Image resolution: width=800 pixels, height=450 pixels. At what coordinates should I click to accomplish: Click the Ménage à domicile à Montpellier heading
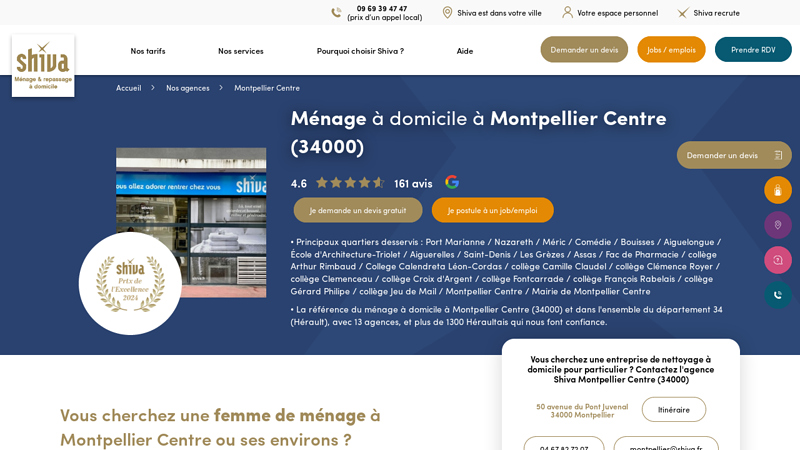[x=479, y=132]
